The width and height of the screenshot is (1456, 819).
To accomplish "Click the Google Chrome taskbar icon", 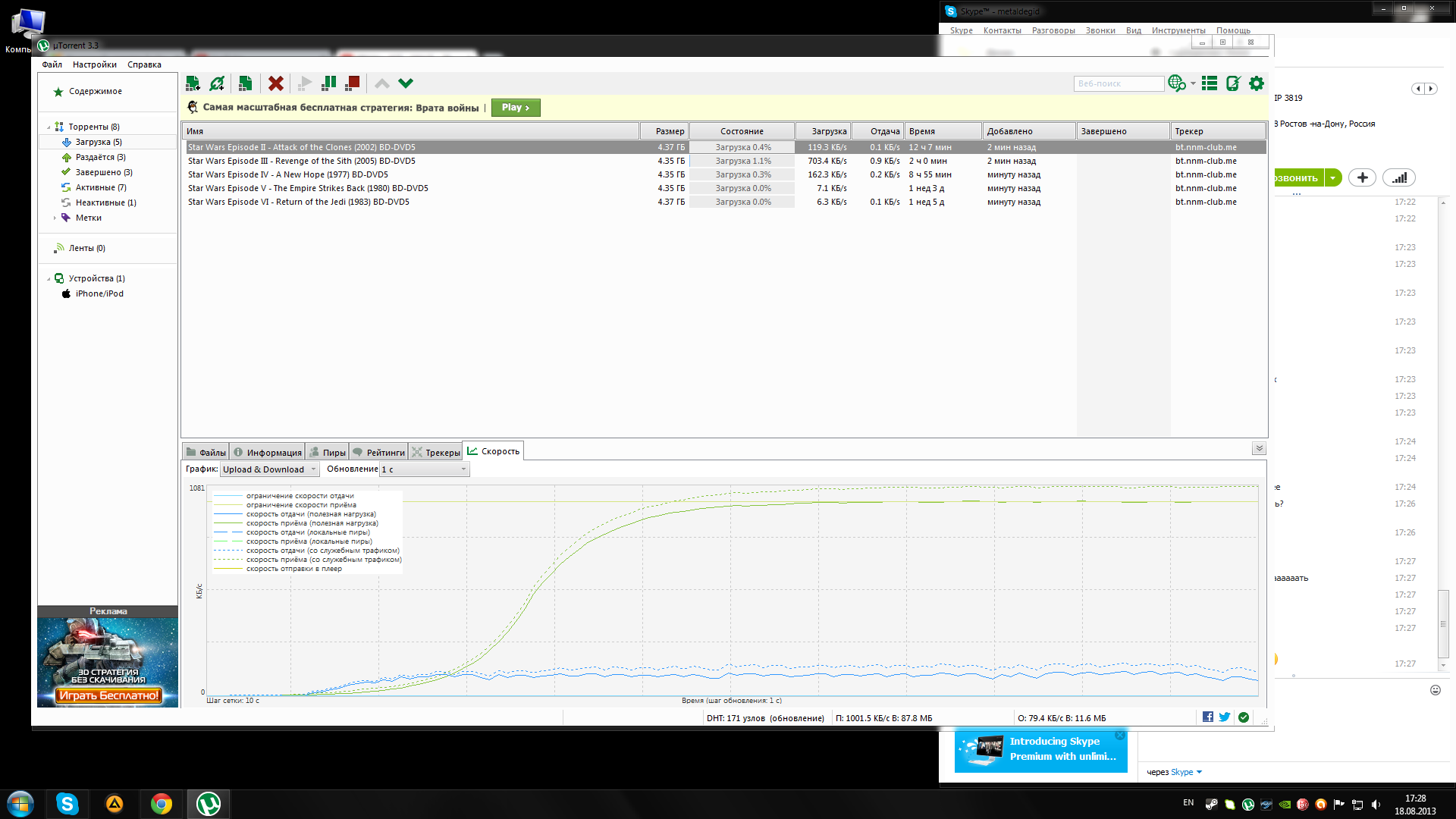I will (x=161, y=804).
